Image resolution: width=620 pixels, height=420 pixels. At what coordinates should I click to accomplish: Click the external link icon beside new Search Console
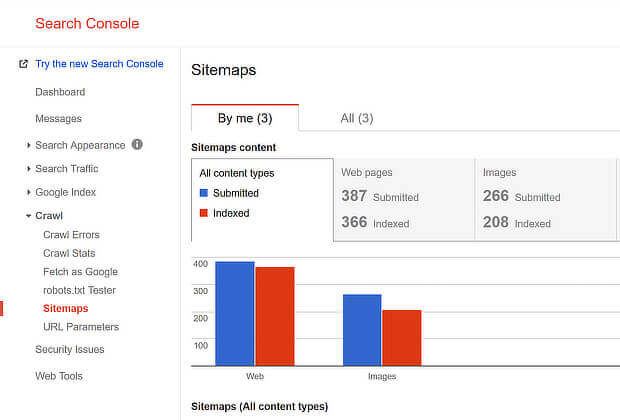(23, 64)
